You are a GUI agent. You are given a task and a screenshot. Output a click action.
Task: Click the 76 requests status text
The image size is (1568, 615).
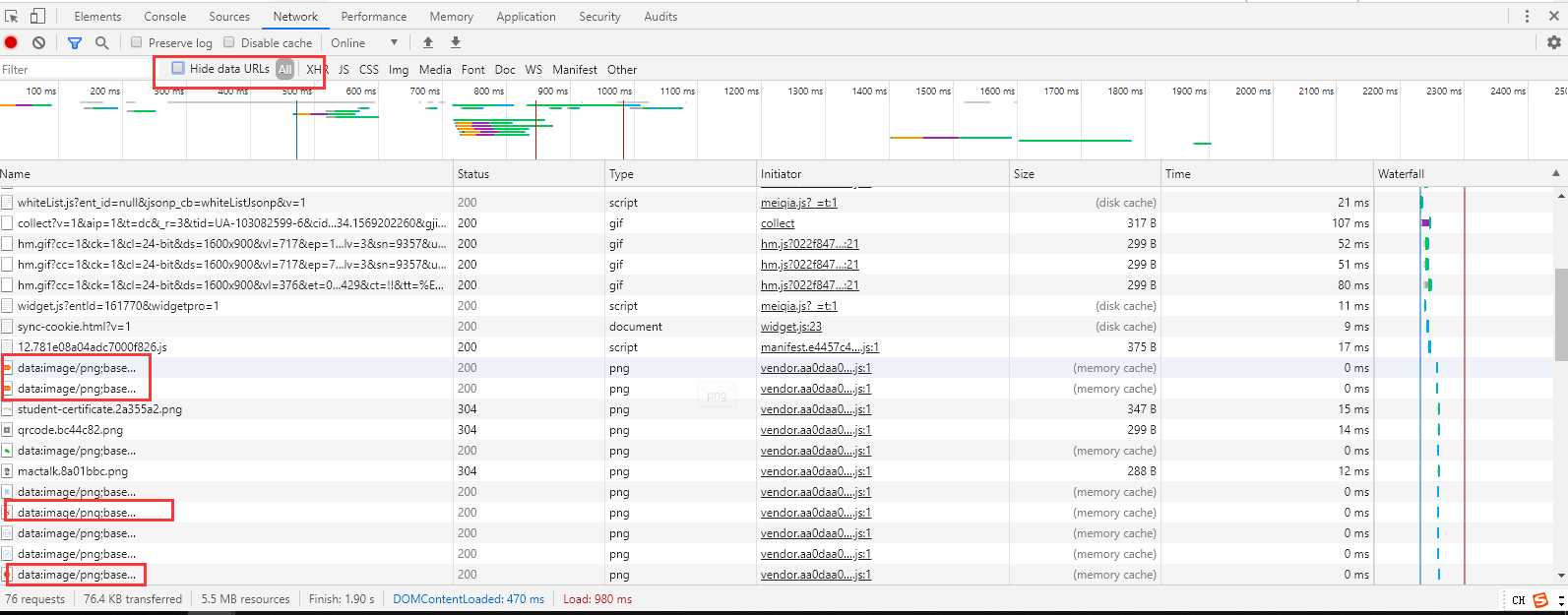[35, 599]
